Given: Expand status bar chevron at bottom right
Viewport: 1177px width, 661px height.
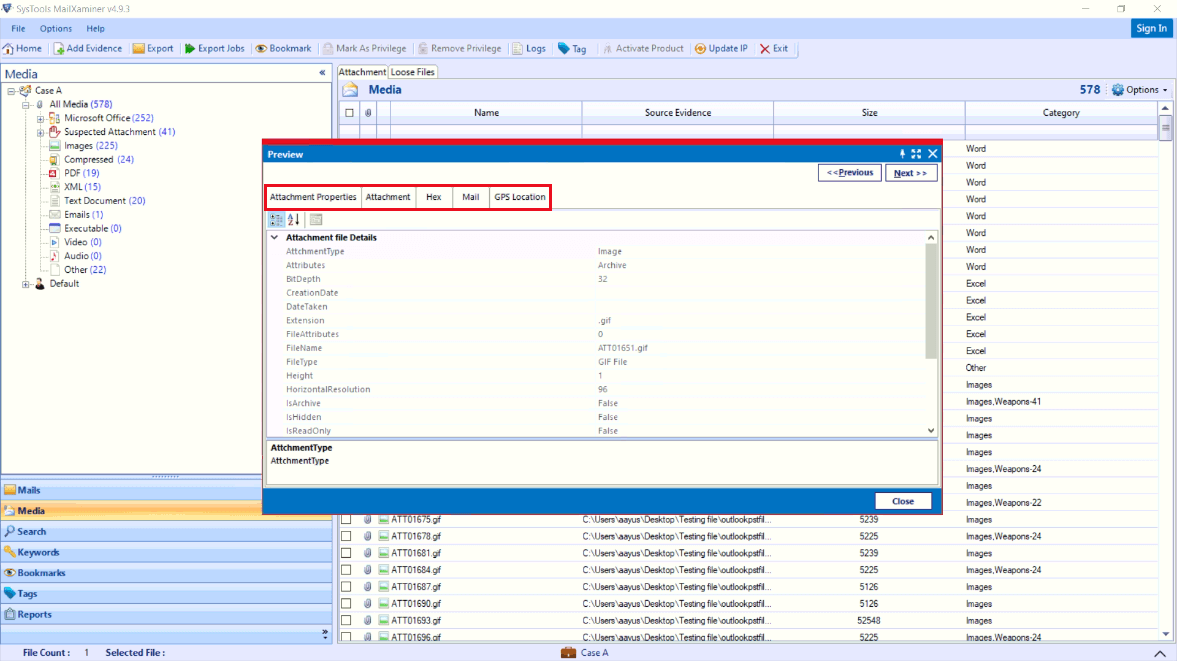Looking at the screenshot, I should (1160, 653).
